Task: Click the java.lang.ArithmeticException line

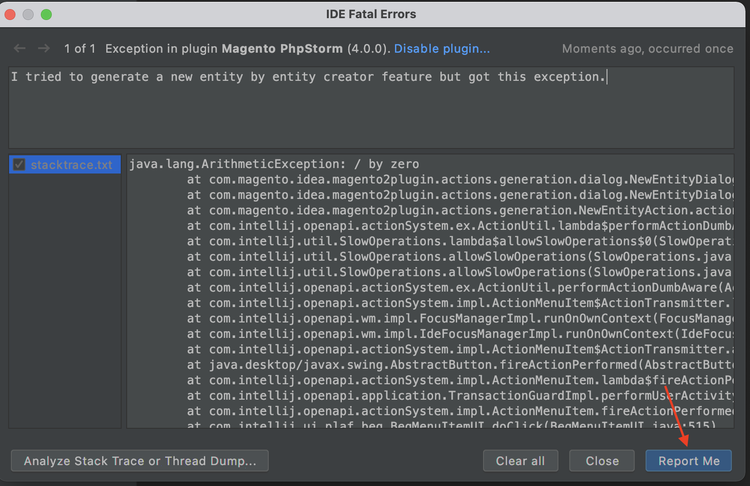Action: coord(275,164)
